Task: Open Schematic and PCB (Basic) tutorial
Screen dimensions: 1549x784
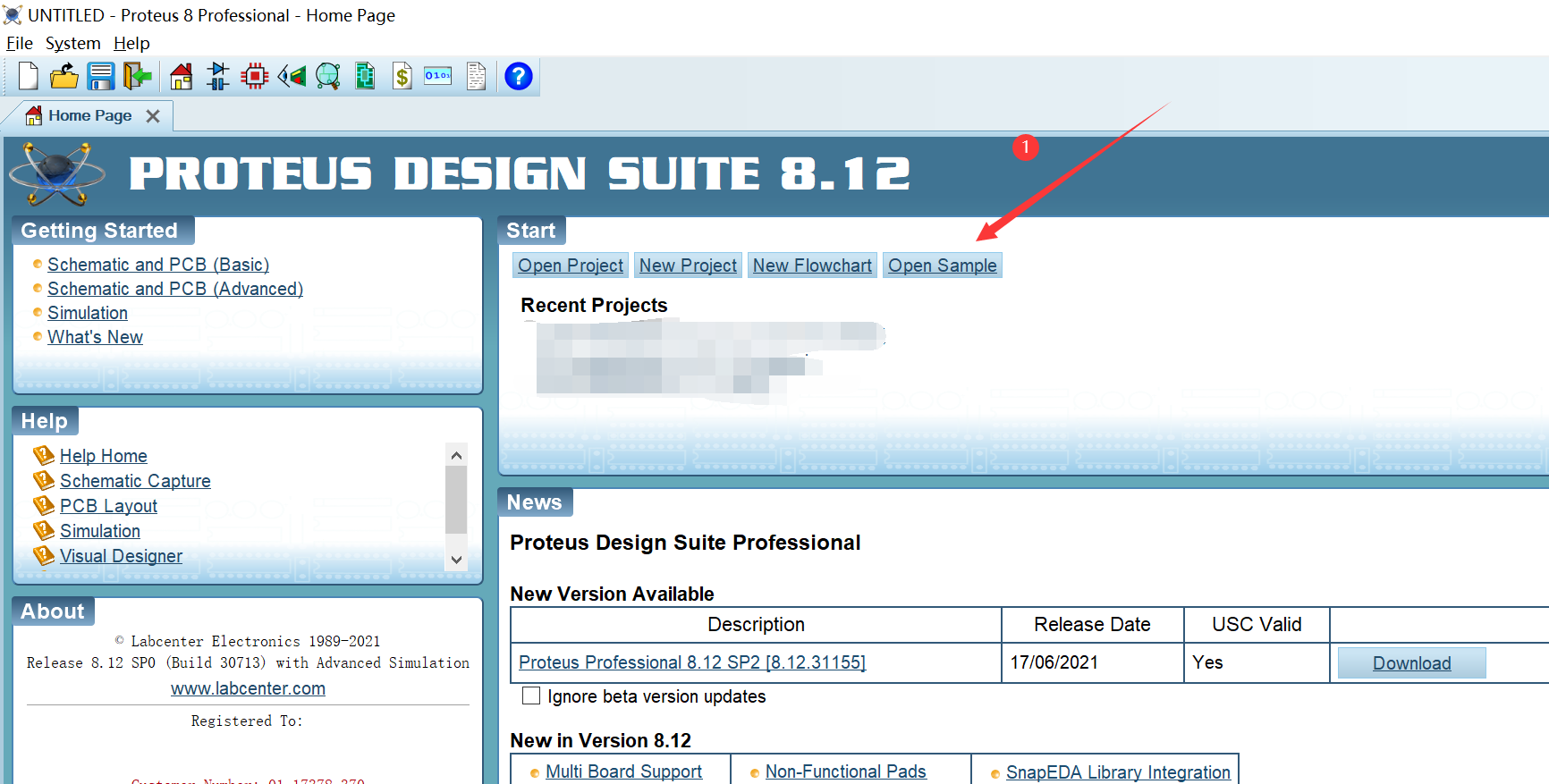Action: pyautogui.click(x=158, y=265)
